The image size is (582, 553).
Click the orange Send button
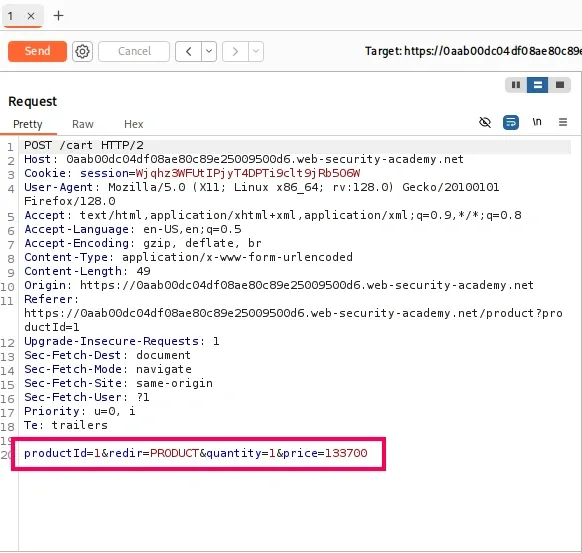(37, 51)
